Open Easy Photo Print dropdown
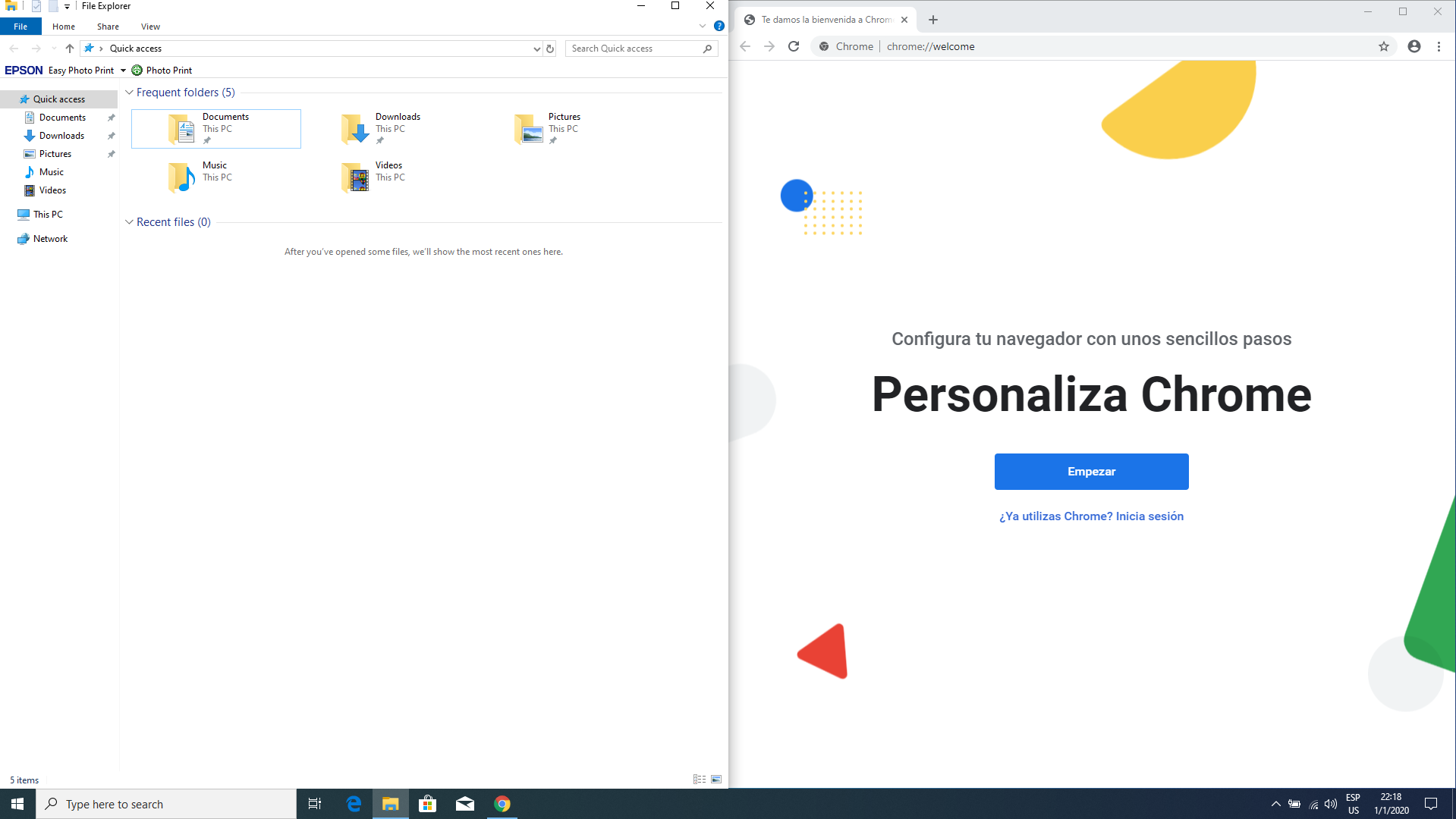Image resolution: width=1456 pixels, height=819 pixels. (x=123, y=71)
